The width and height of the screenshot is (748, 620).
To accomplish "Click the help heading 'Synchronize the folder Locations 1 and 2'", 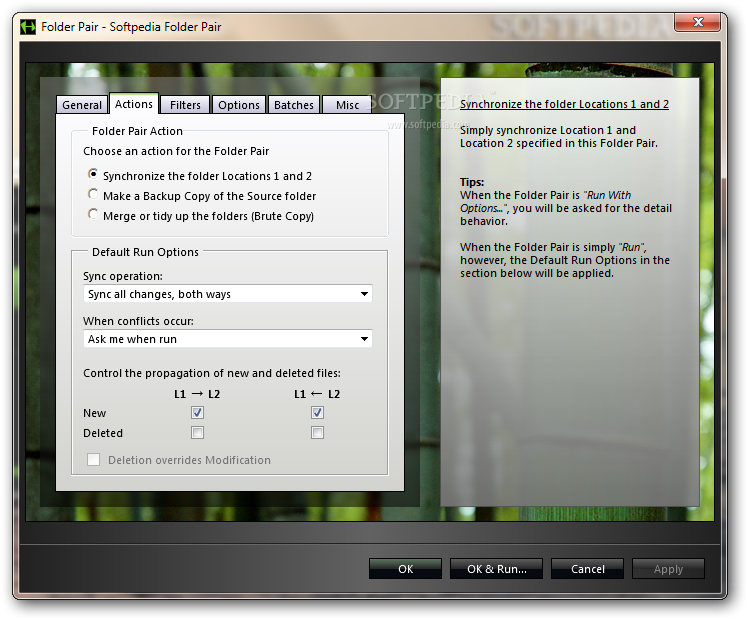I will pyautogui.click(x=564, y=104).
